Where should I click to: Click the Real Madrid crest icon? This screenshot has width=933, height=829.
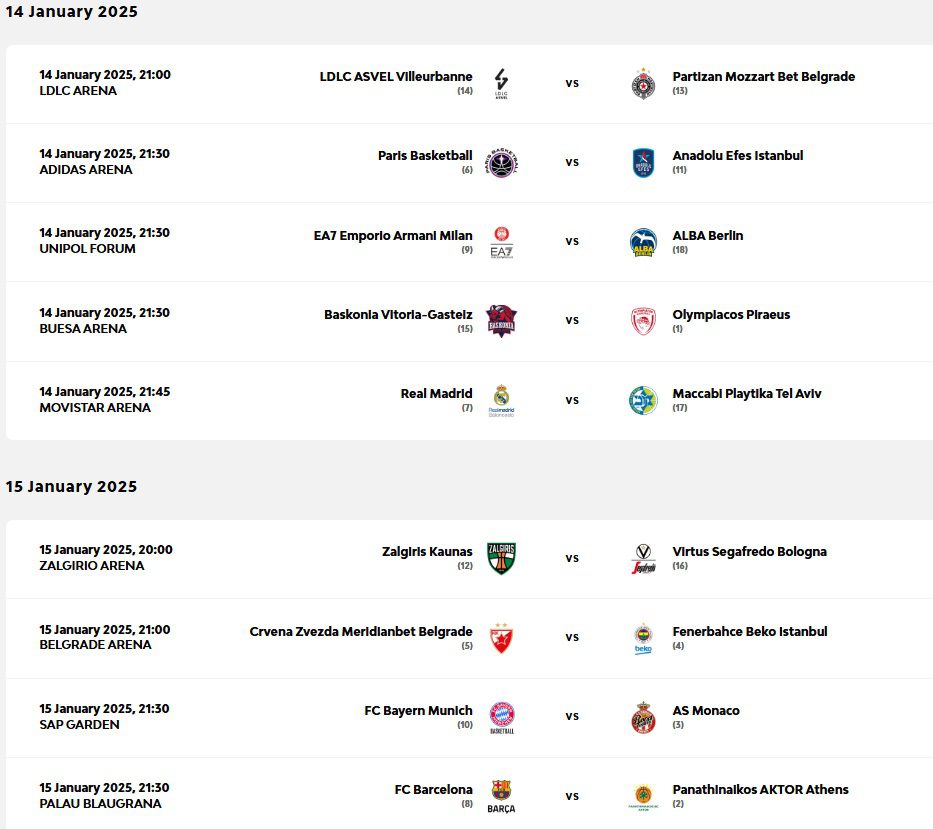[501, 400]
